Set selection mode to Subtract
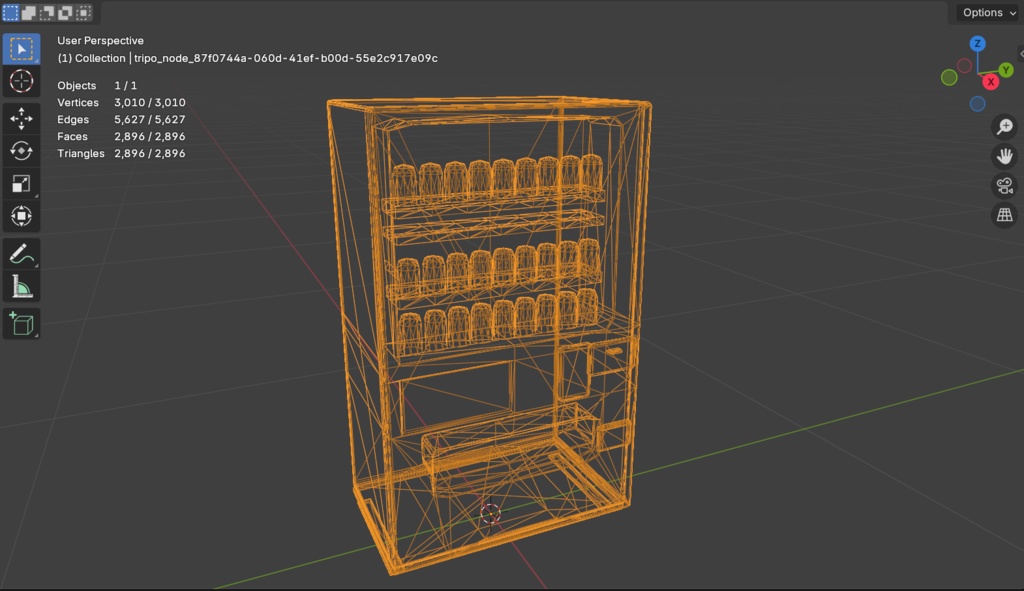 coord(47,13)
